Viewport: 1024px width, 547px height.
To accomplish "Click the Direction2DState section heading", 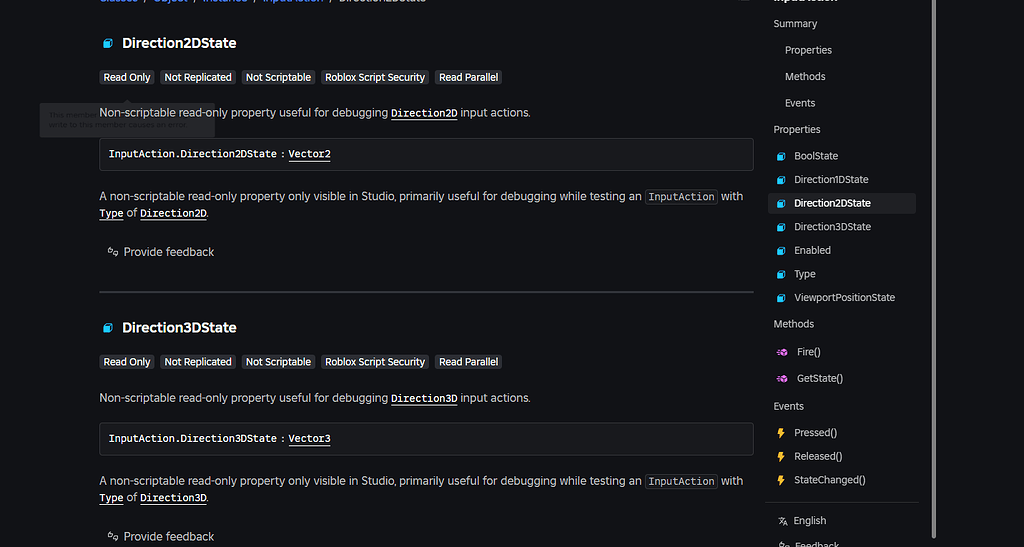I will (x=179, y=43).
